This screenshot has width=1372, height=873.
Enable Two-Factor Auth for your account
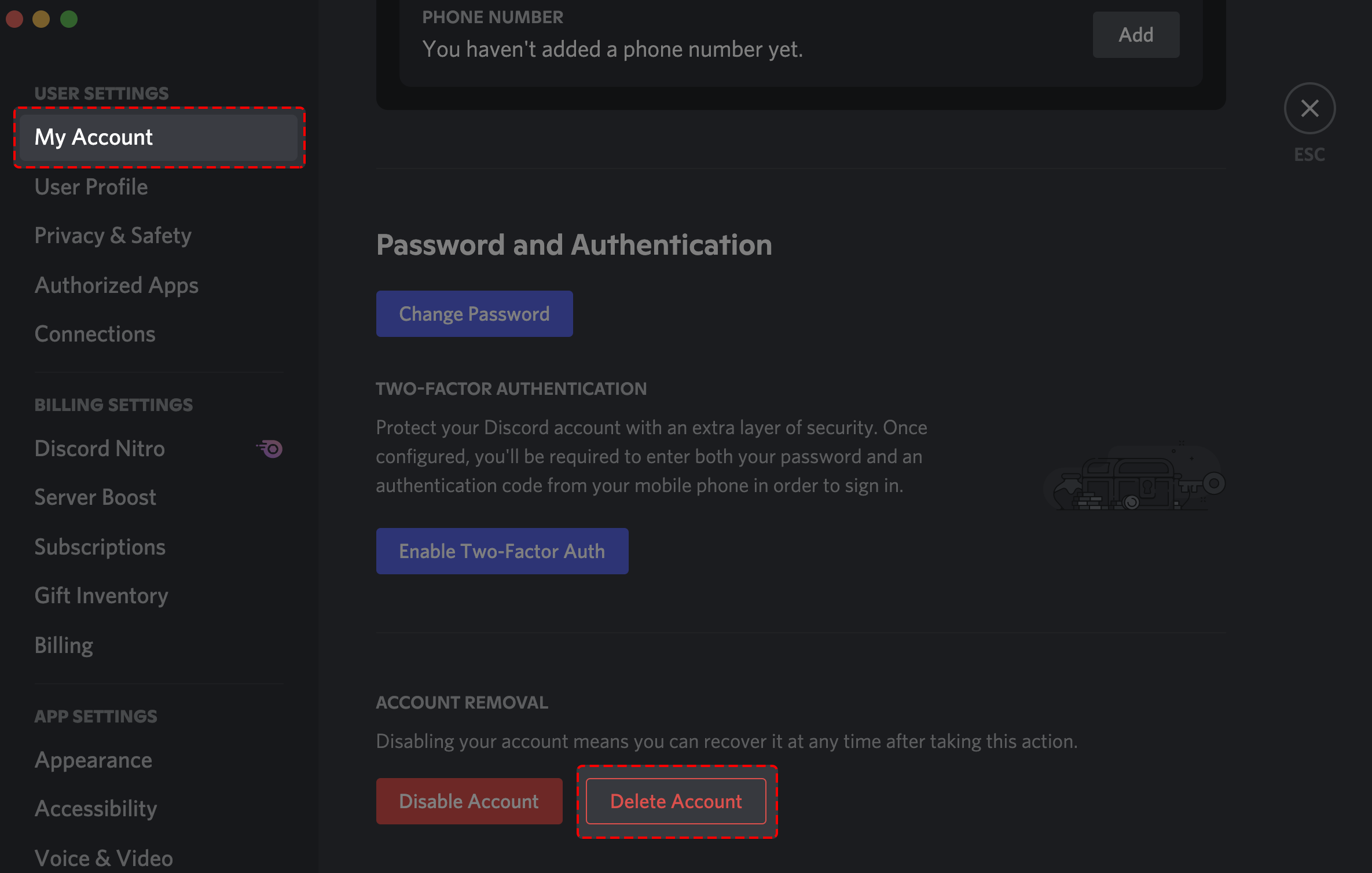pos(502,550)
